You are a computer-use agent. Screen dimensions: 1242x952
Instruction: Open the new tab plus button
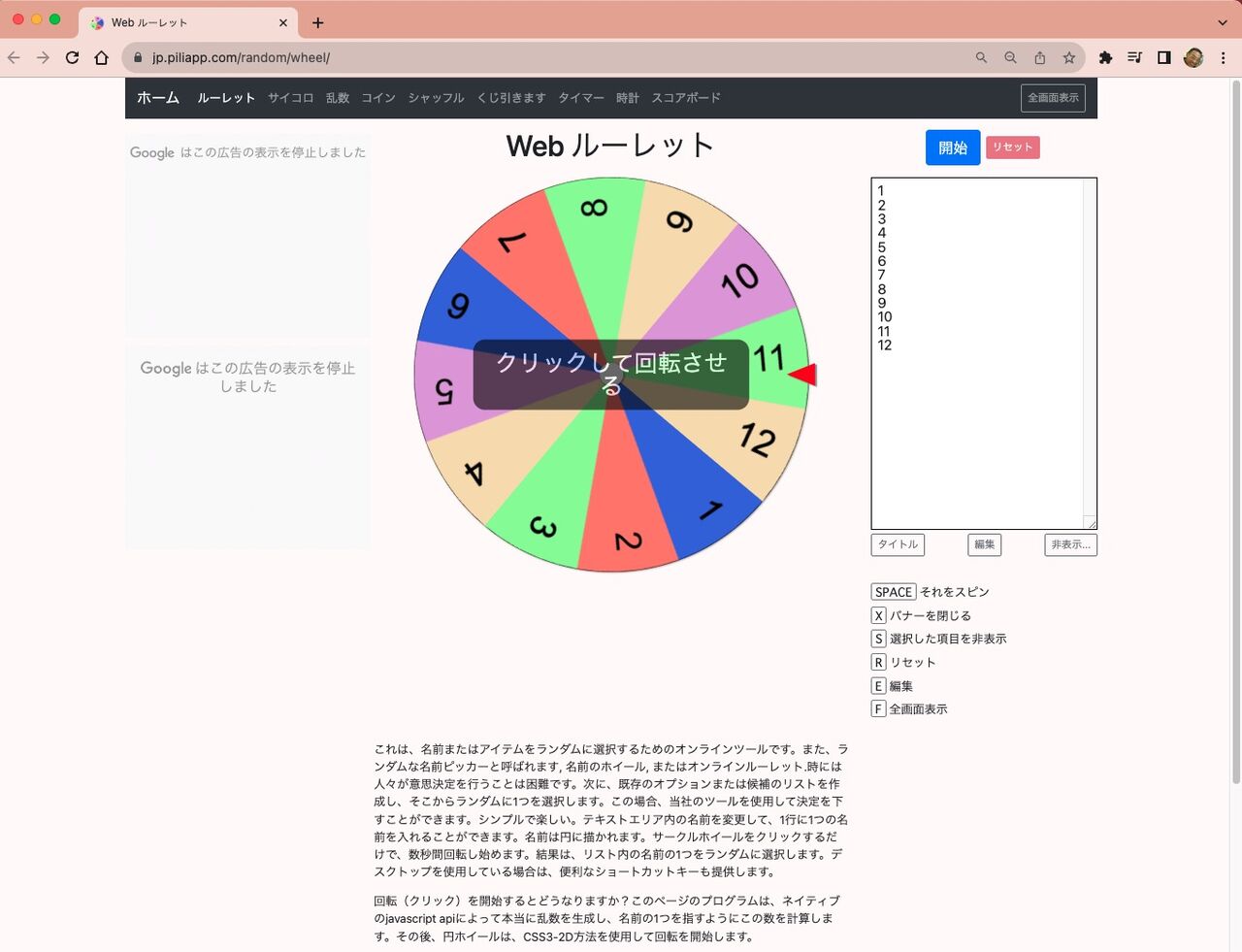(317, 22)
